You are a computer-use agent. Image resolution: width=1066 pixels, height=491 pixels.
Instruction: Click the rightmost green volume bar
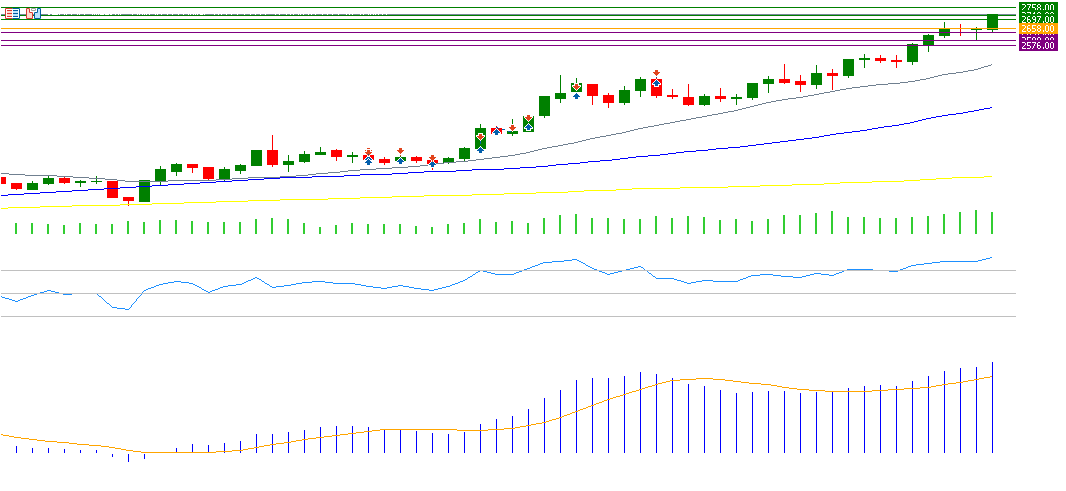(x=992, y=223)
